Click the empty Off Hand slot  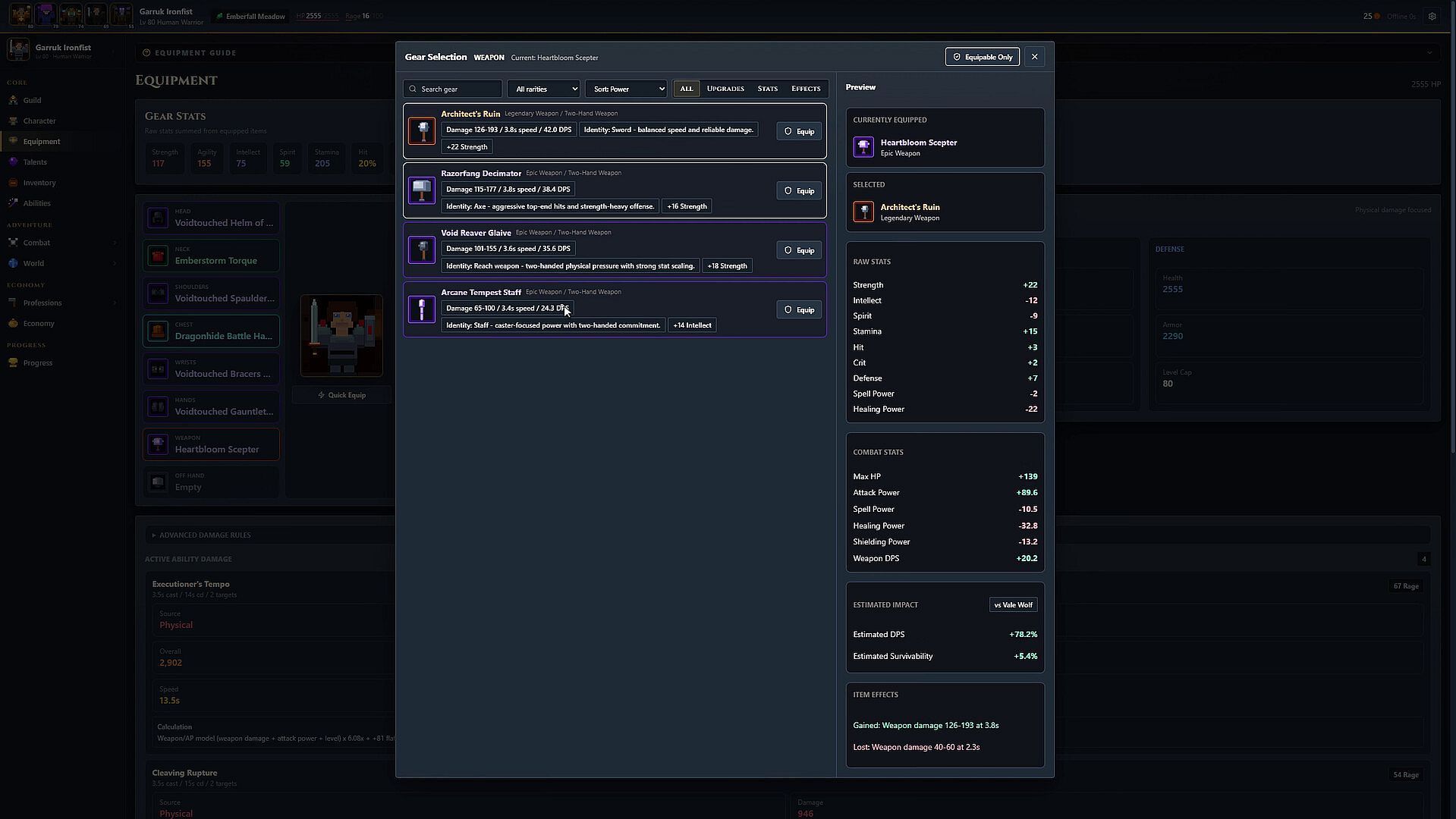(x=211, y=482)
